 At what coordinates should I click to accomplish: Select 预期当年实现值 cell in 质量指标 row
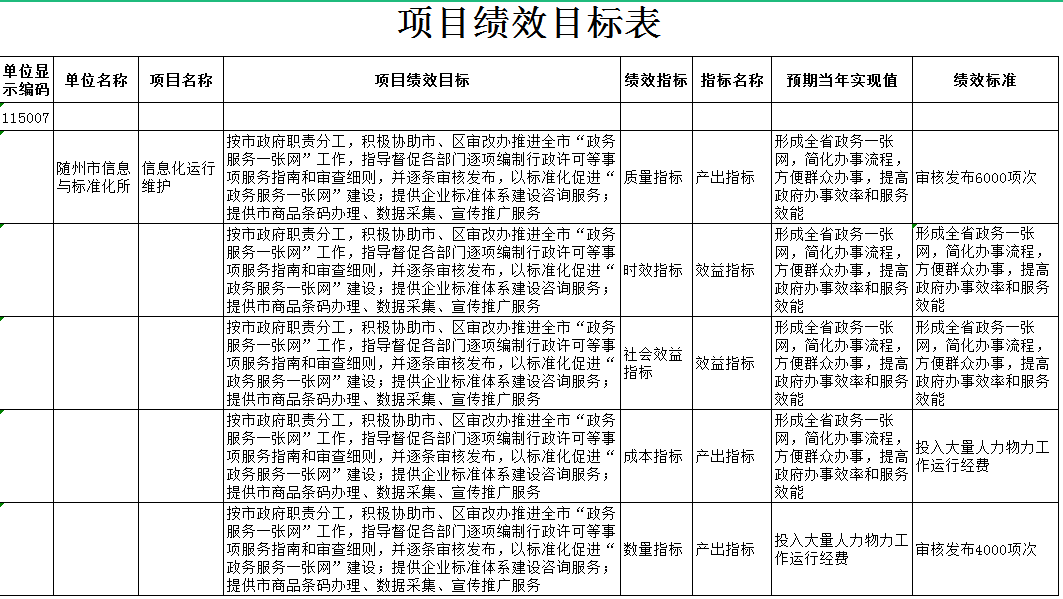tap(842, 177)
